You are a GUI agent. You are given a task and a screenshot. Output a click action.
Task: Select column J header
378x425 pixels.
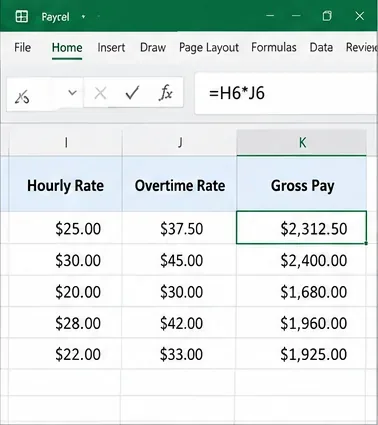[180, 143]
